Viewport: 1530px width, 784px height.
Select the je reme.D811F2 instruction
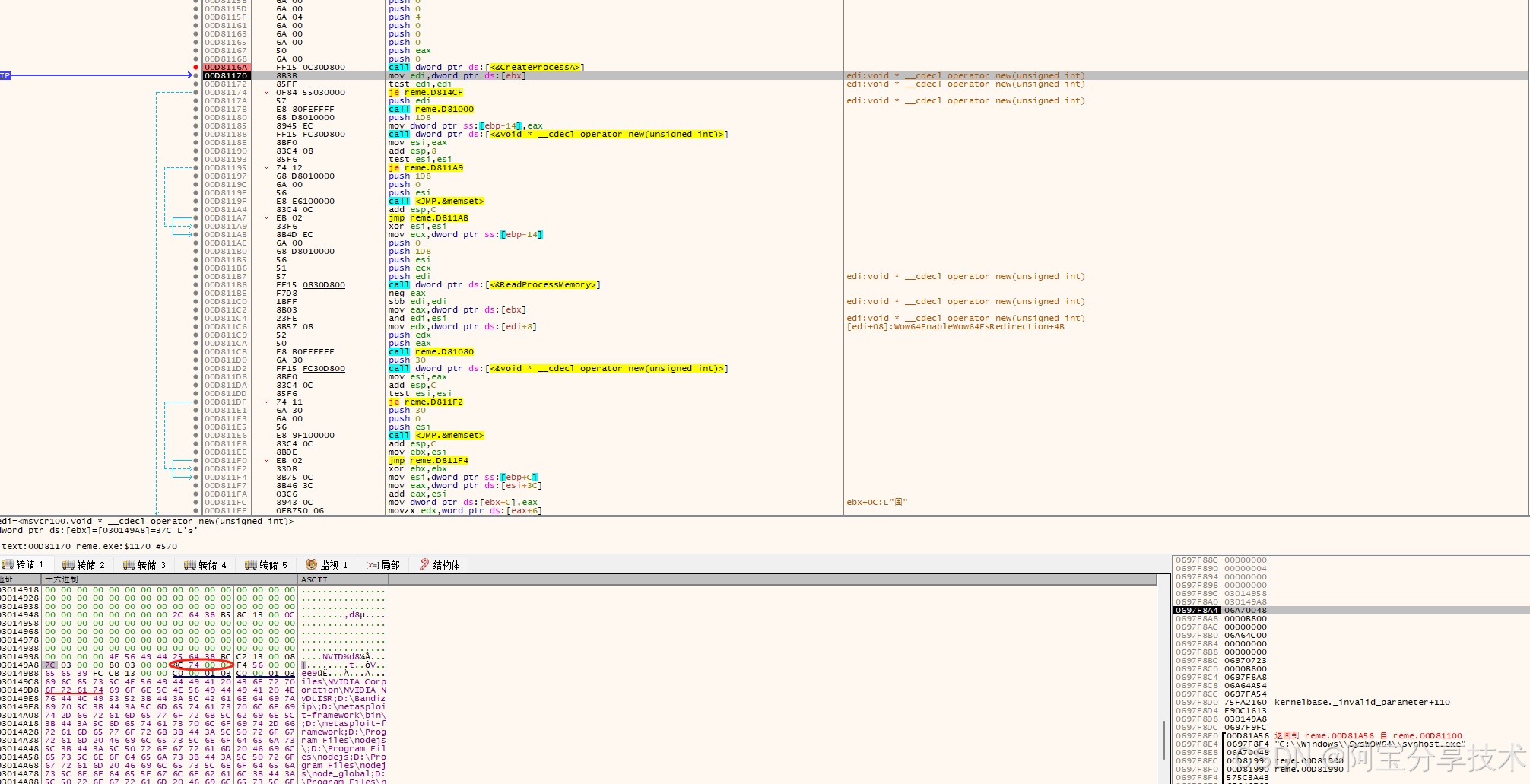(425, 402)
